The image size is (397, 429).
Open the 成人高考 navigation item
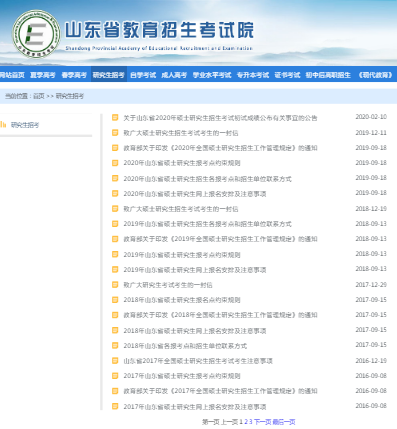coord(174,75)
